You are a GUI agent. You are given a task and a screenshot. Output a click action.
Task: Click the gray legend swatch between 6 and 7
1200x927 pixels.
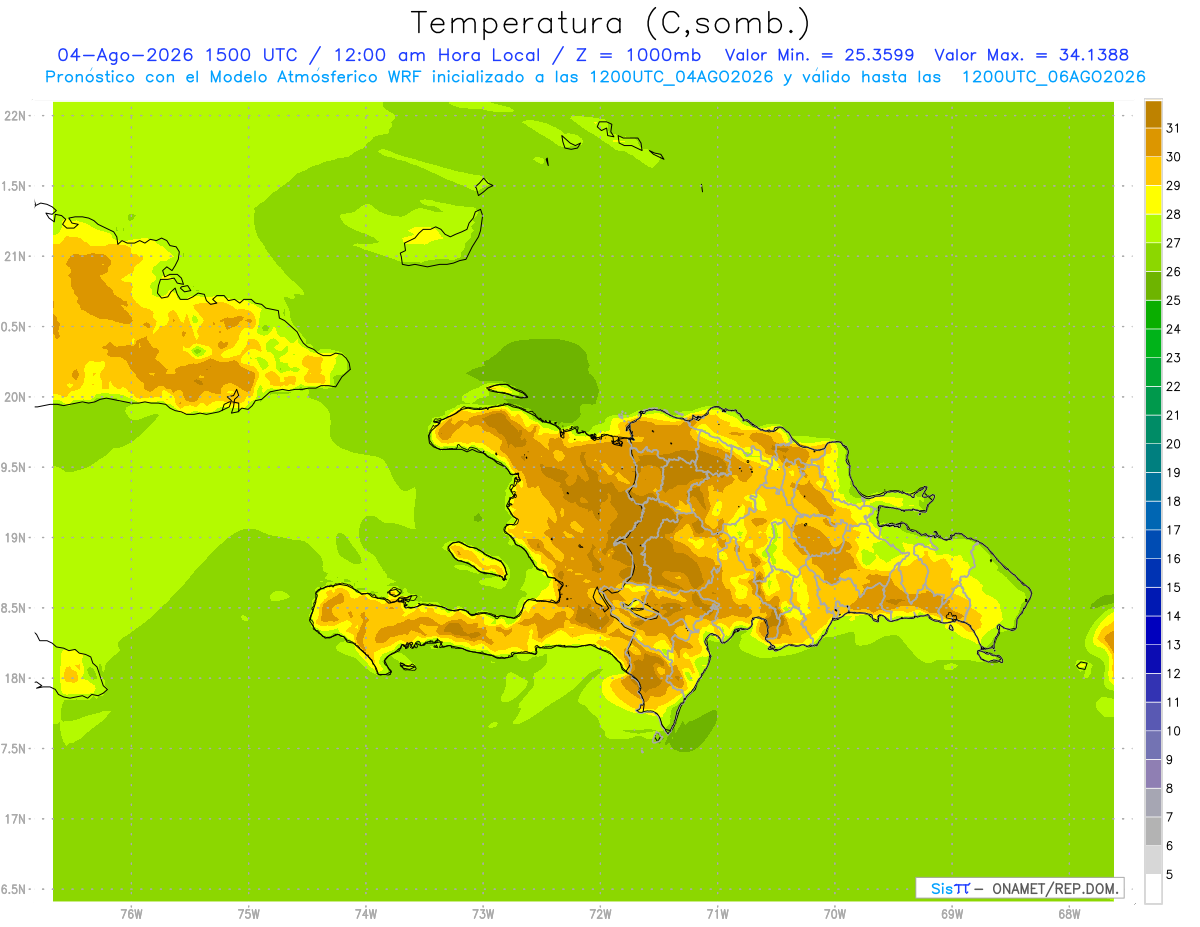(1153, 831)
